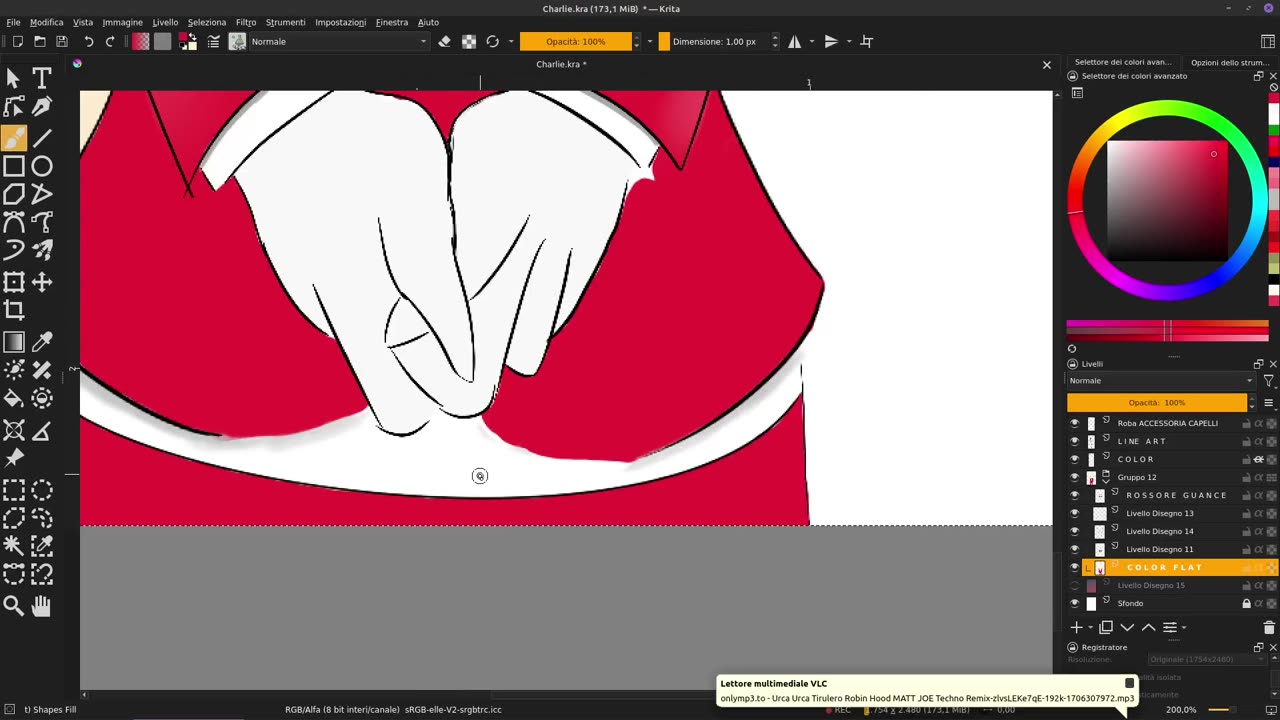Toggle lock on Sfondo layer
This screenshot has width=1280, height=720.
pyautogui.click(x=1246, y=603)
